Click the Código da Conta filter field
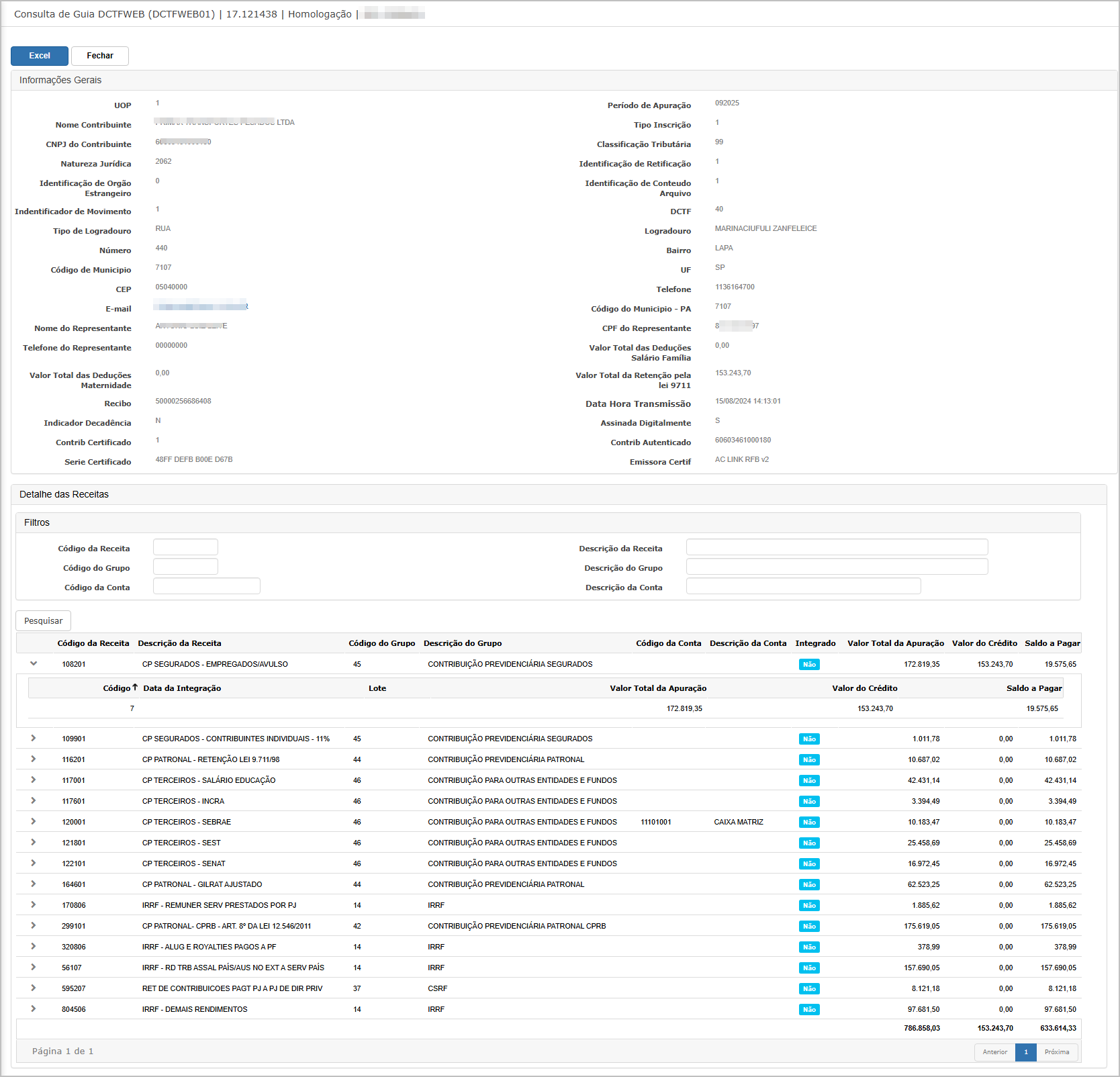Viewport: 1120px width, 1077px height. [x=206, y=586]
